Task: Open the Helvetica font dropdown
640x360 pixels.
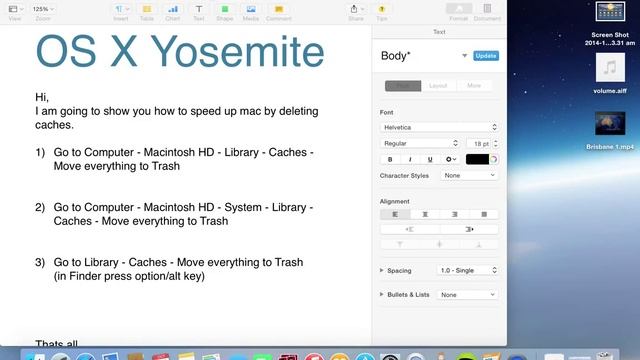Action: [439, 127]
